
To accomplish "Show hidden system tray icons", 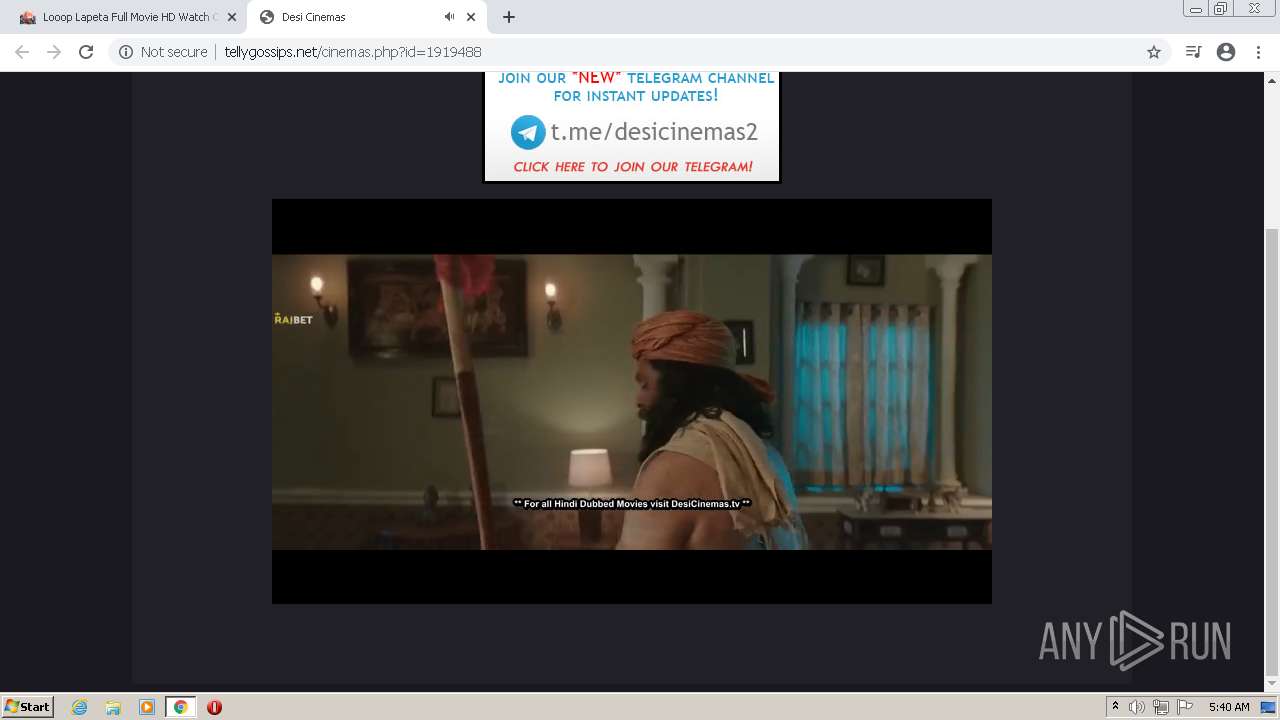I will coord(1115,707).
